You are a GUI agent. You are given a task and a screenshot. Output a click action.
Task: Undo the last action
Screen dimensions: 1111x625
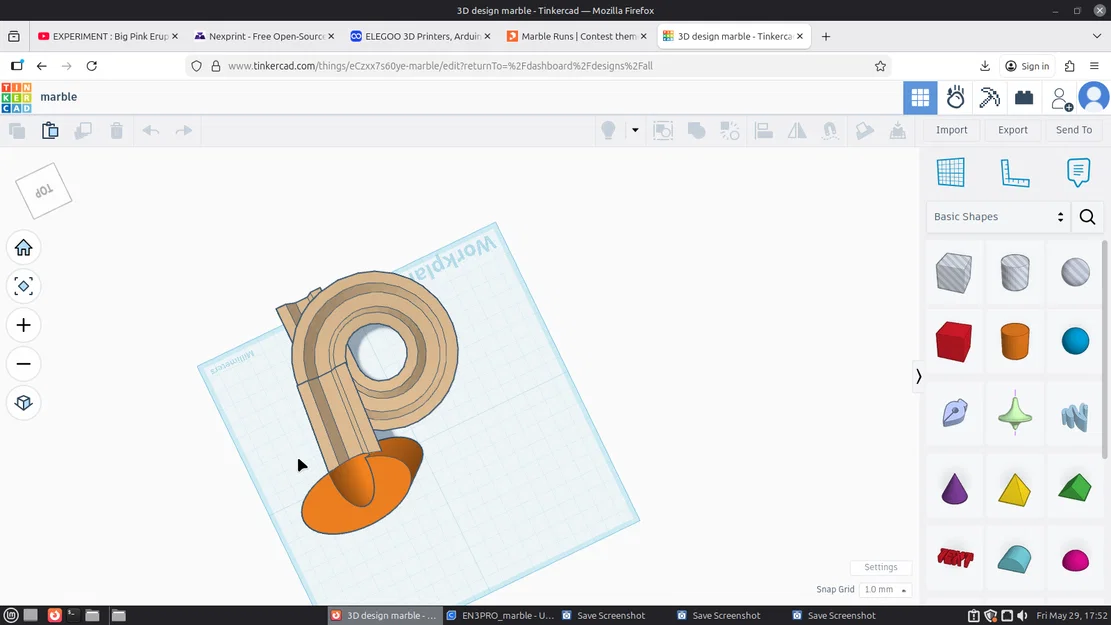click(x=150, y=130)
